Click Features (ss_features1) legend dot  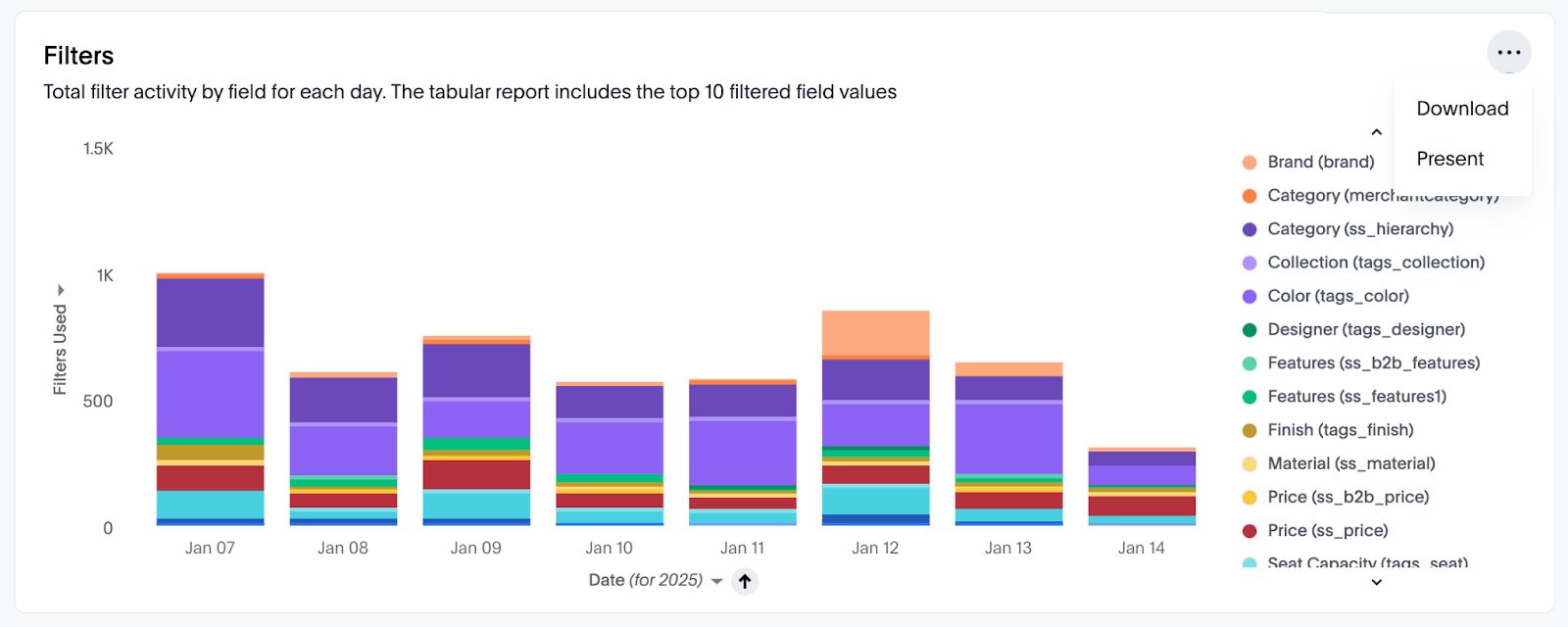point(1249,397)
